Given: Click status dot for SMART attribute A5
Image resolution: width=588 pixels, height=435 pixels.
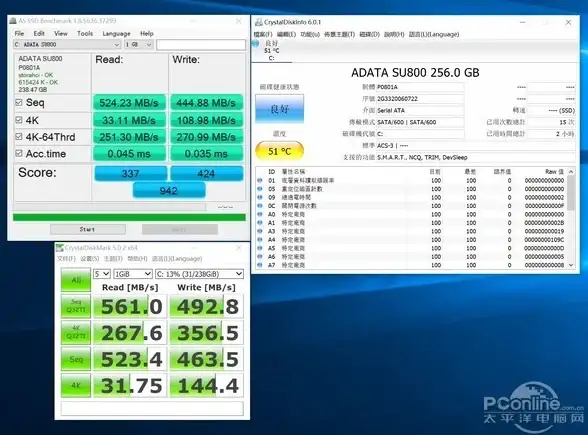Looking at the screenshot, I should tap(260, 248).
